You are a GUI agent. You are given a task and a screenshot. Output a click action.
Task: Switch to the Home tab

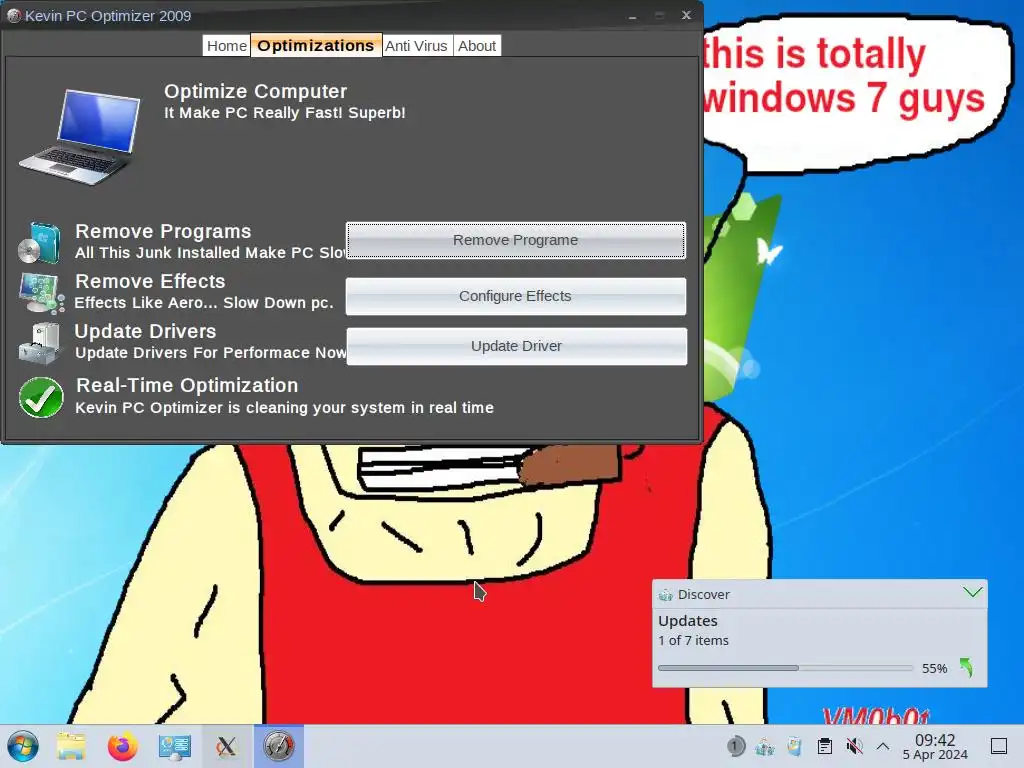tap(227, 46)
